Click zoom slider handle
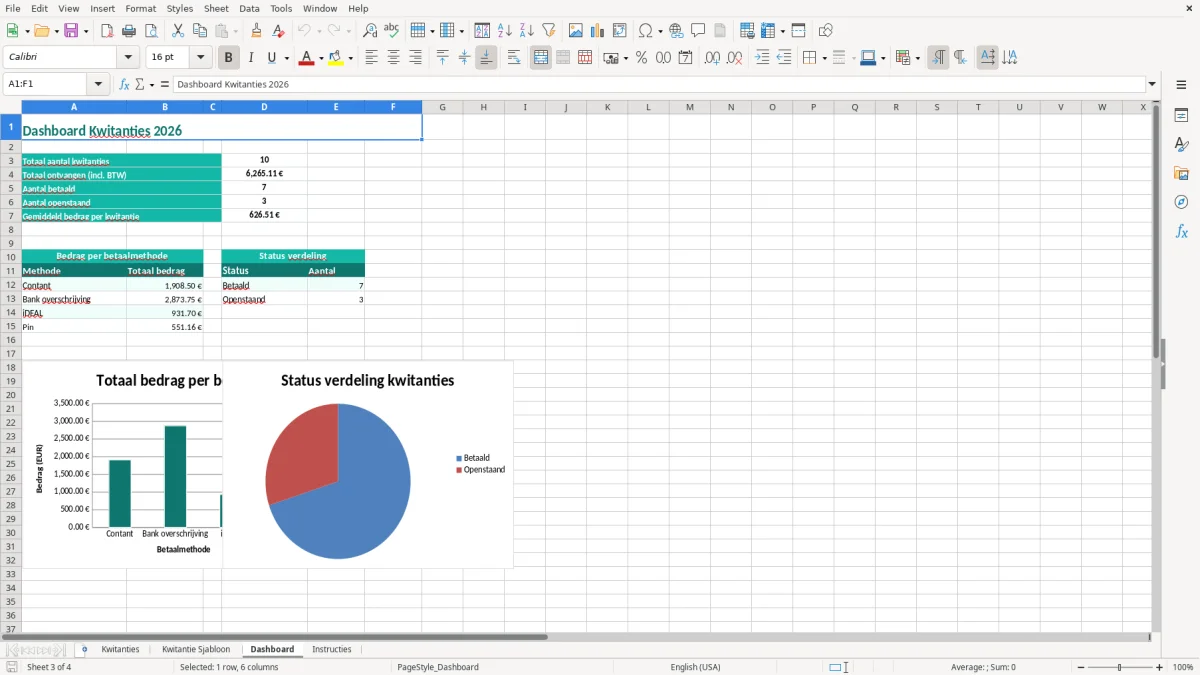This screenshot has width=1200, height=675. pos(1120,667)
